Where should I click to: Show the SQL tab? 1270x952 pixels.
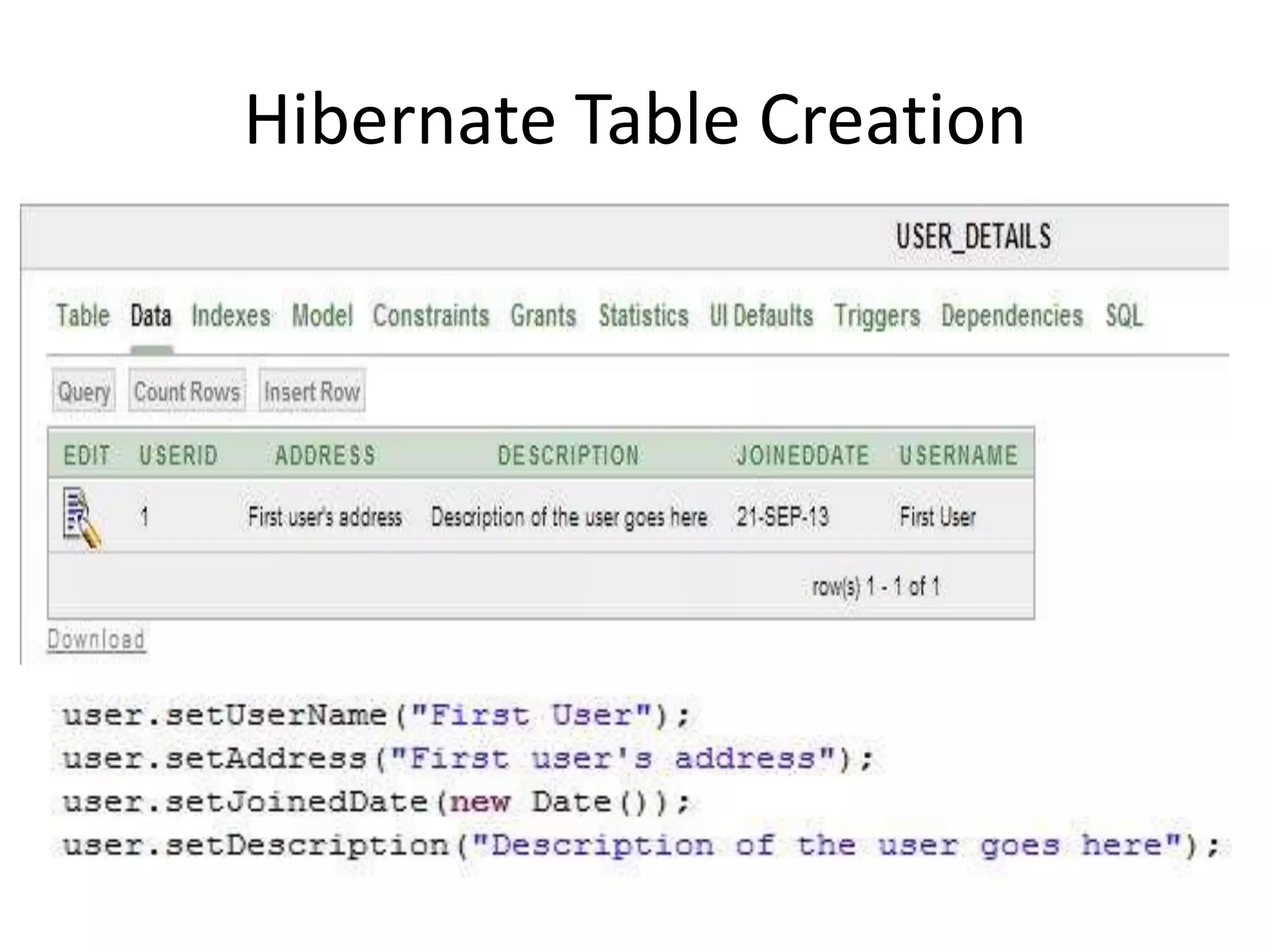(1124, 315)
